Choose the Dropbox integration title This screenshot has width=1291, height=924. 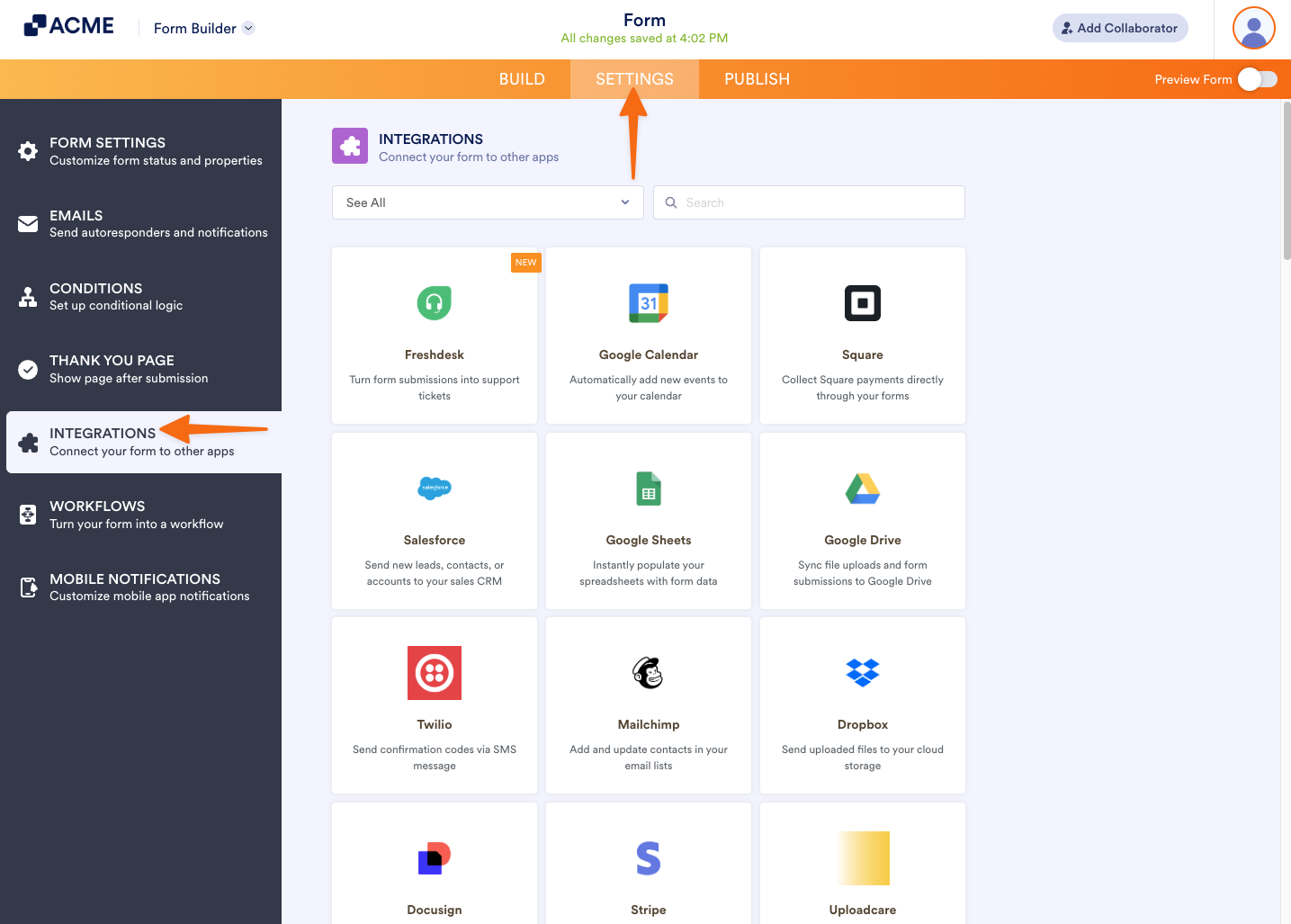coord(863,724)
